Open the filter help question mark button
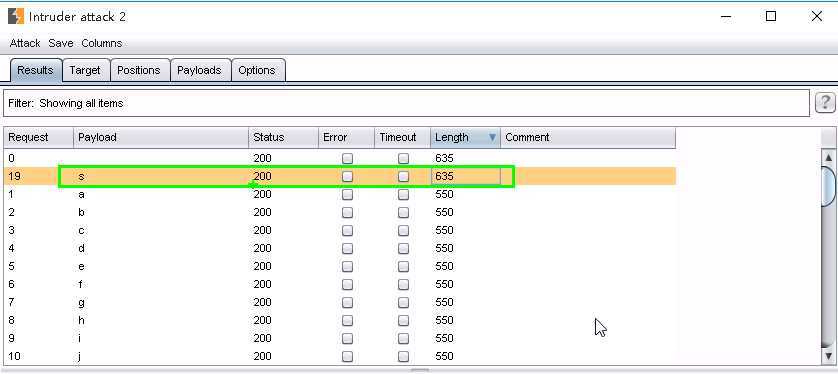Image resolution: width=838 pixels, height=374 pixels. [x=825, y=103]
